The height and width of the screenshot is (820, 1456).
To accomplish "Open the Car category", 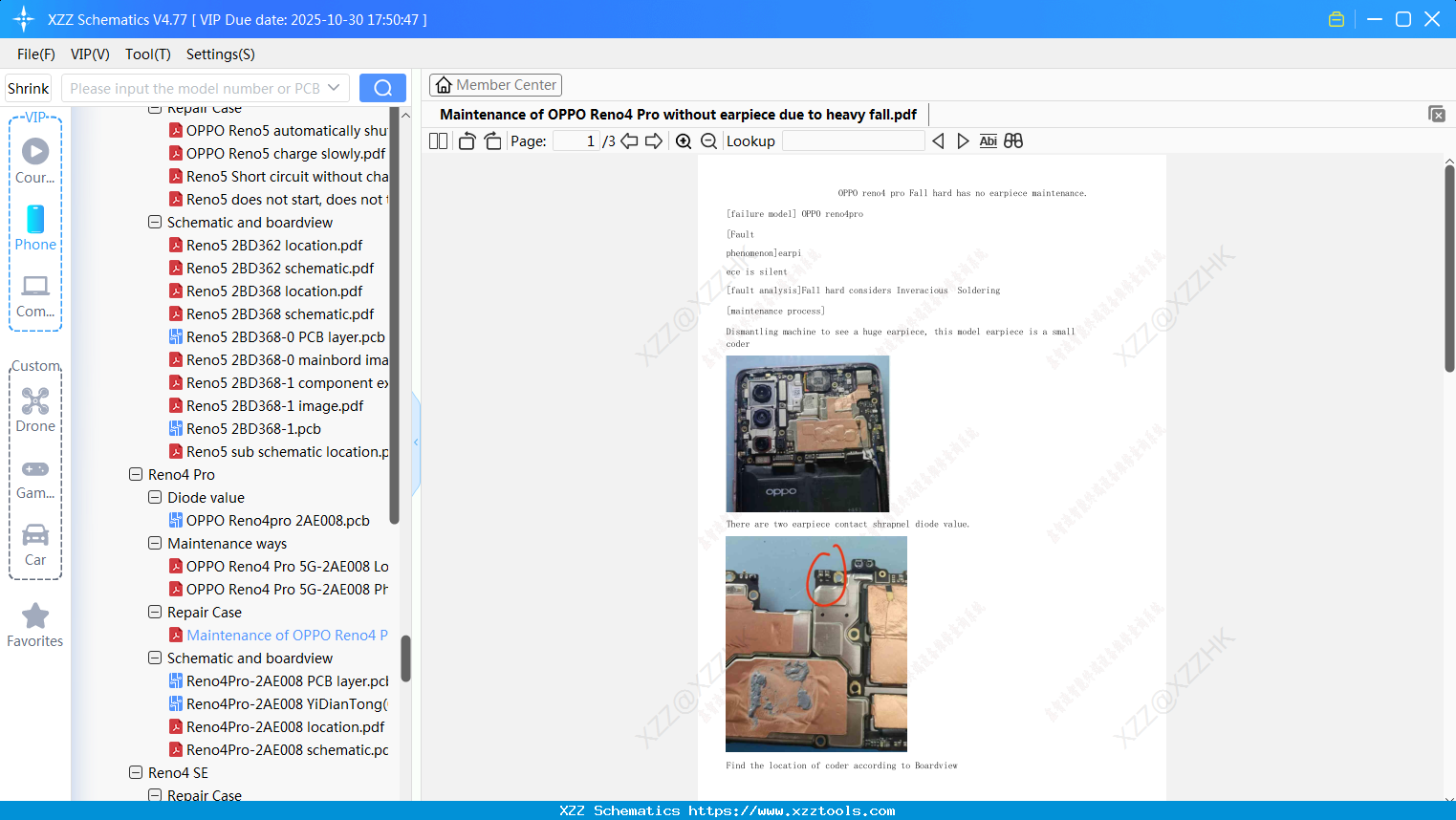I will [35, 545].
